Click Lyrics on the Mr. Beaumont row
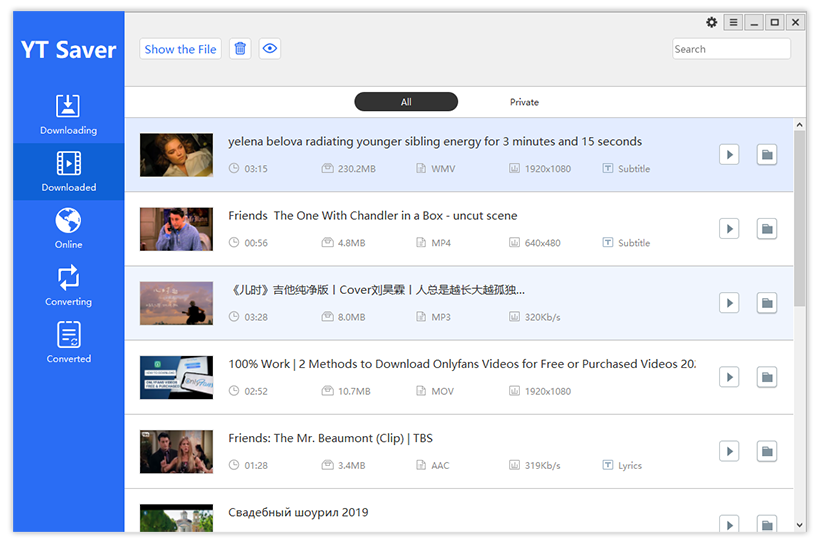This screenshot has width=820, height=543. pyautogui.click(x=622, y=465)
